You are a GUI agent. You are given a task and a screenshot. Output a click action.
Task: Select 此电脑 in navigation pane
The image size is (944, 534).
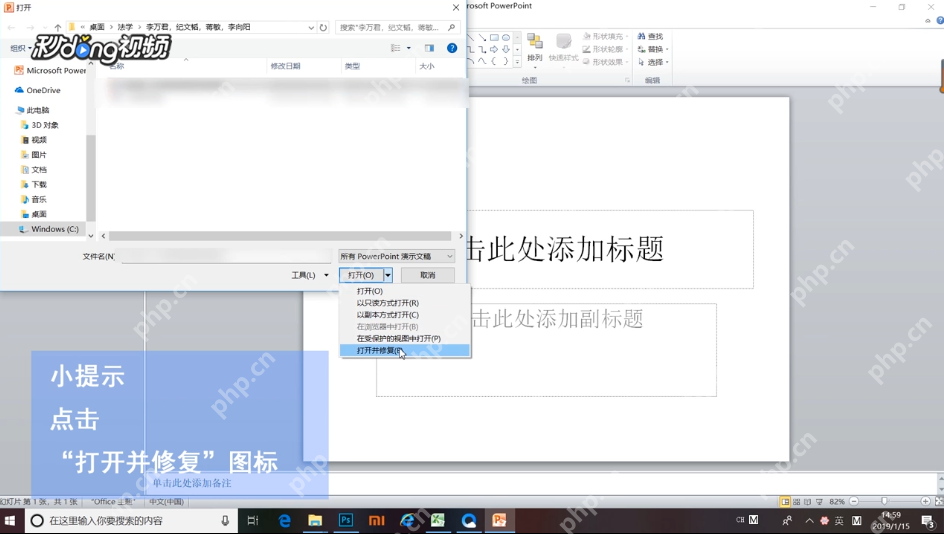[33, 110]
